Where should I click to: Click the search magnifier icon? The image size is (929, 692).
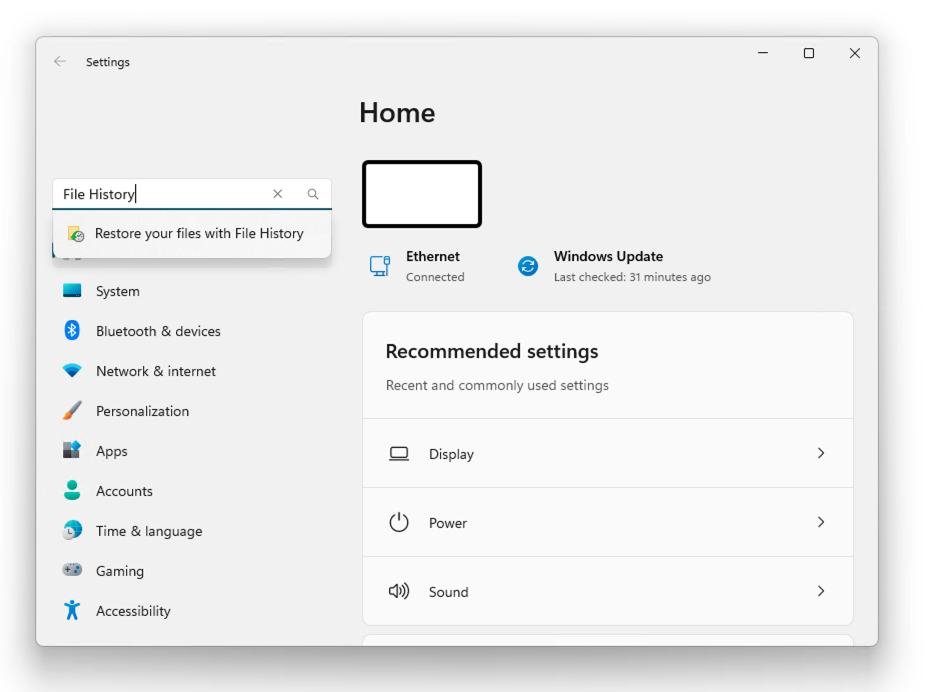(x=313, y=194)
